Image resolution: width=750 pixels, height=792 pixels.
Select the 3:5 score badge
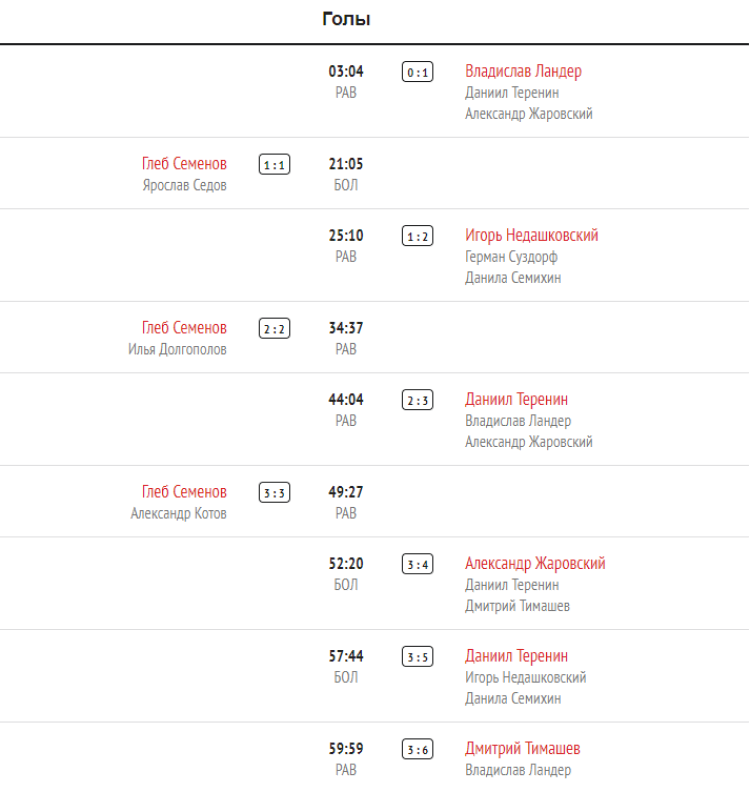click(417, 657)
